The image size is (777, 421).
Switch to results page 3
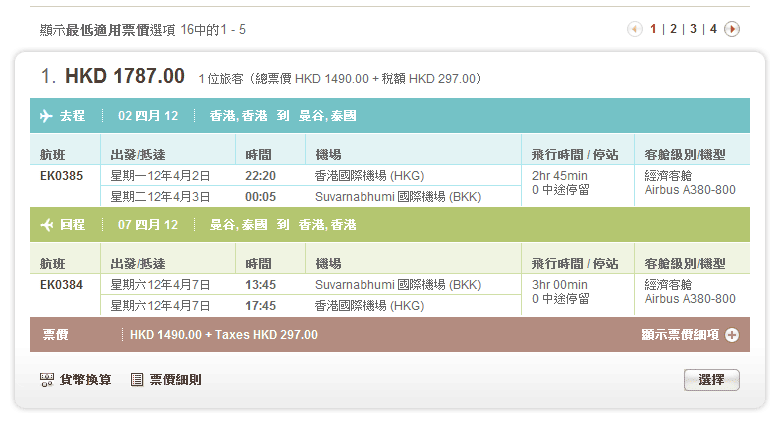(x=693, y=29)
